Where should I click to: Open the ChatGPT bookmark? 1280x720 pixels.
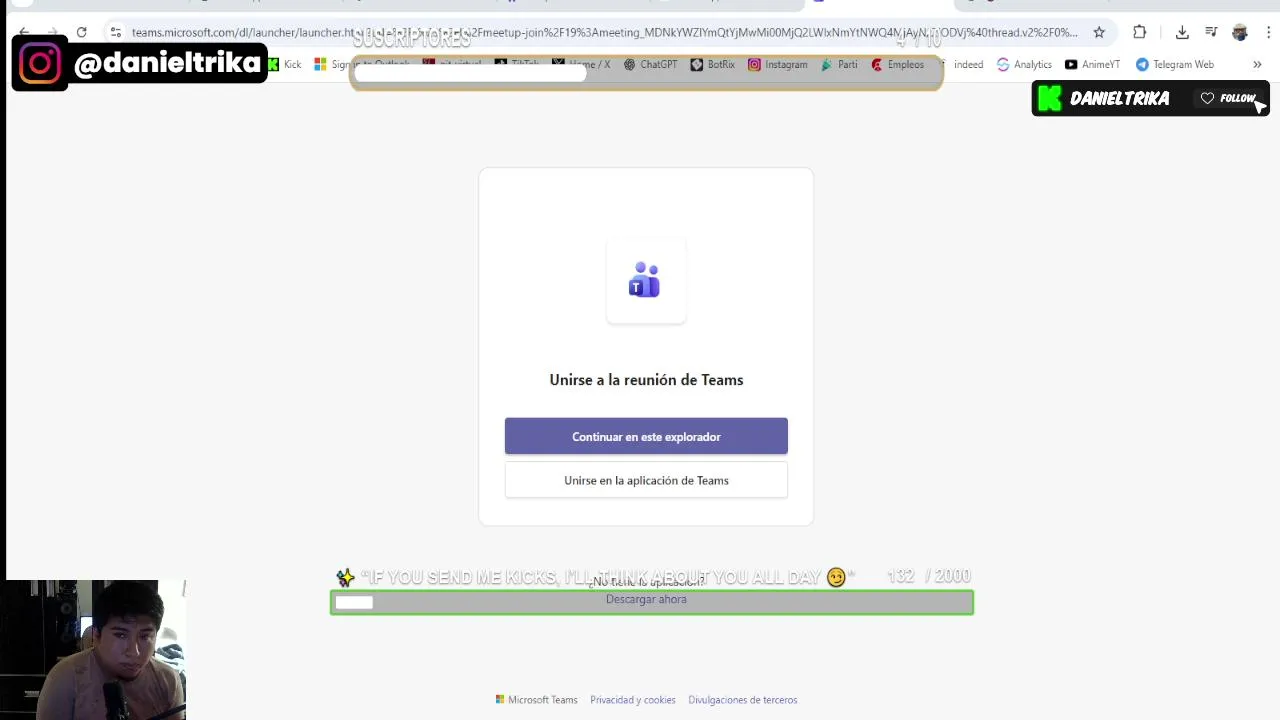tap(650, 64)
